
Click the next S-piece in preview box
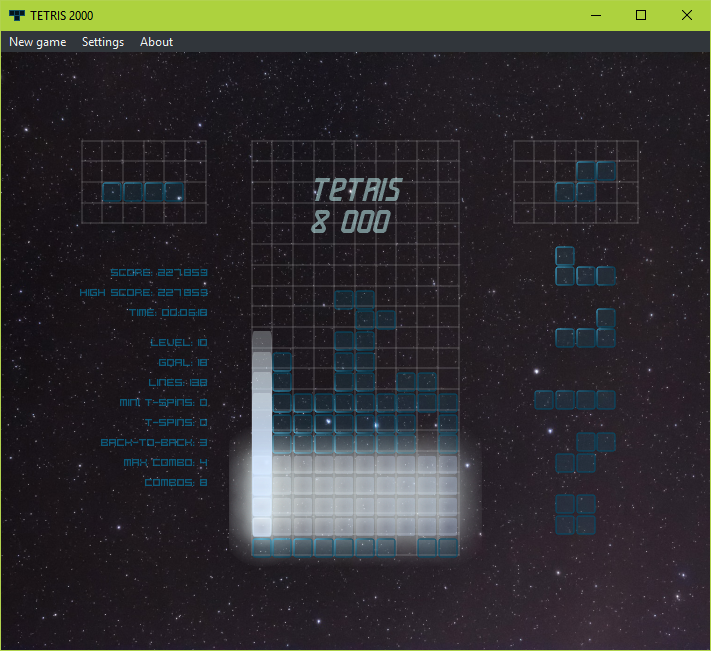coord(585,181)
